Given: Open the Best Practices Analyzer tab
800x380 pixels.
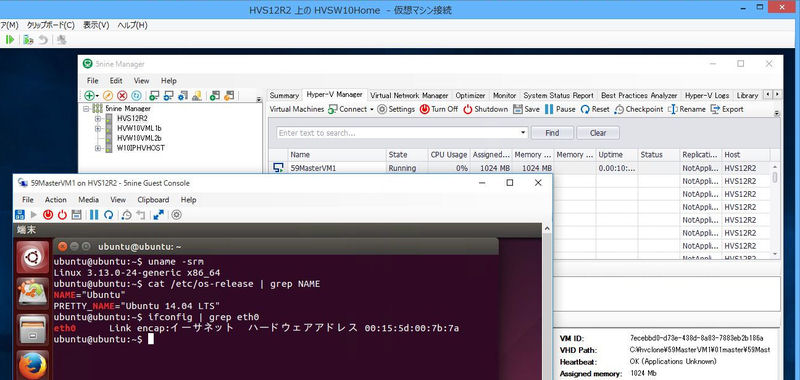Looking at the screenshot, I should [639, 95].
